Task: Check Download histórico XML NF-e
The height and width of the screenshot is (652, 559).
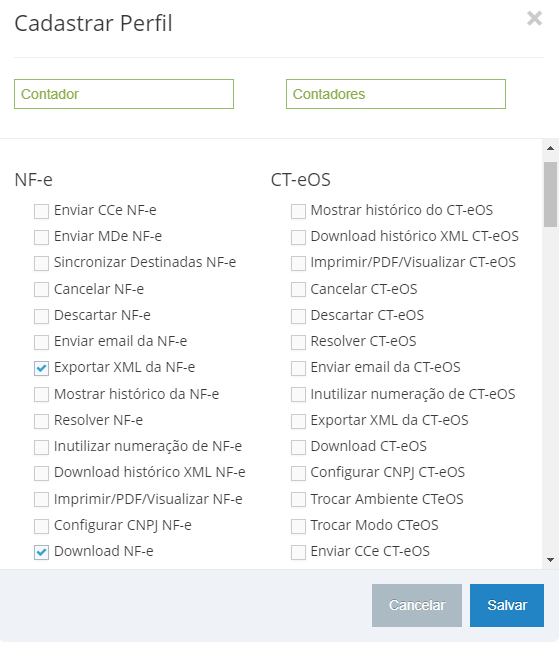Action: coord(41,474)
